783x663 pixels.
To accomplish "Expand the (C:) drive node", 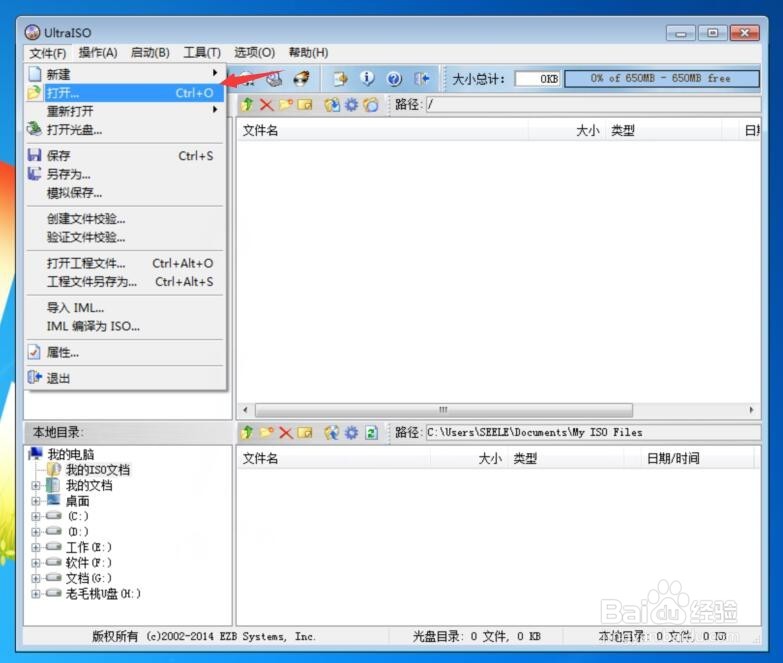I will 35,516.
